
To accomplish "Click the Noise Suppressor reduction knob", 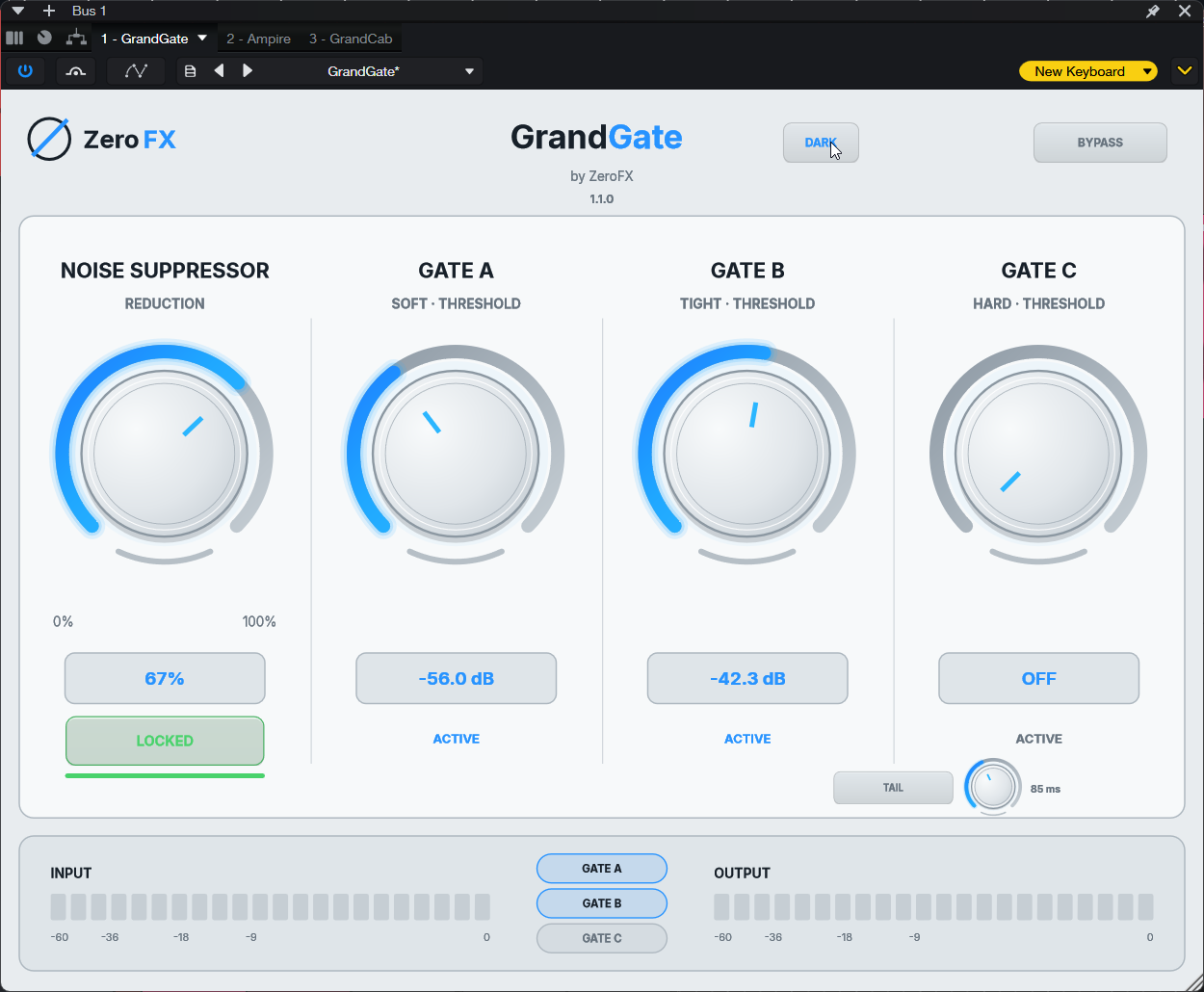I will [165, 454].
